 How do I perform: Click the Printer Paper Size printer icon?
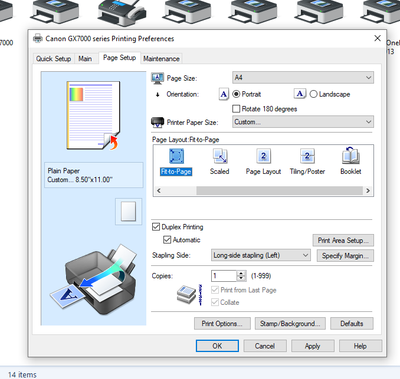click(x=157, y=122)
